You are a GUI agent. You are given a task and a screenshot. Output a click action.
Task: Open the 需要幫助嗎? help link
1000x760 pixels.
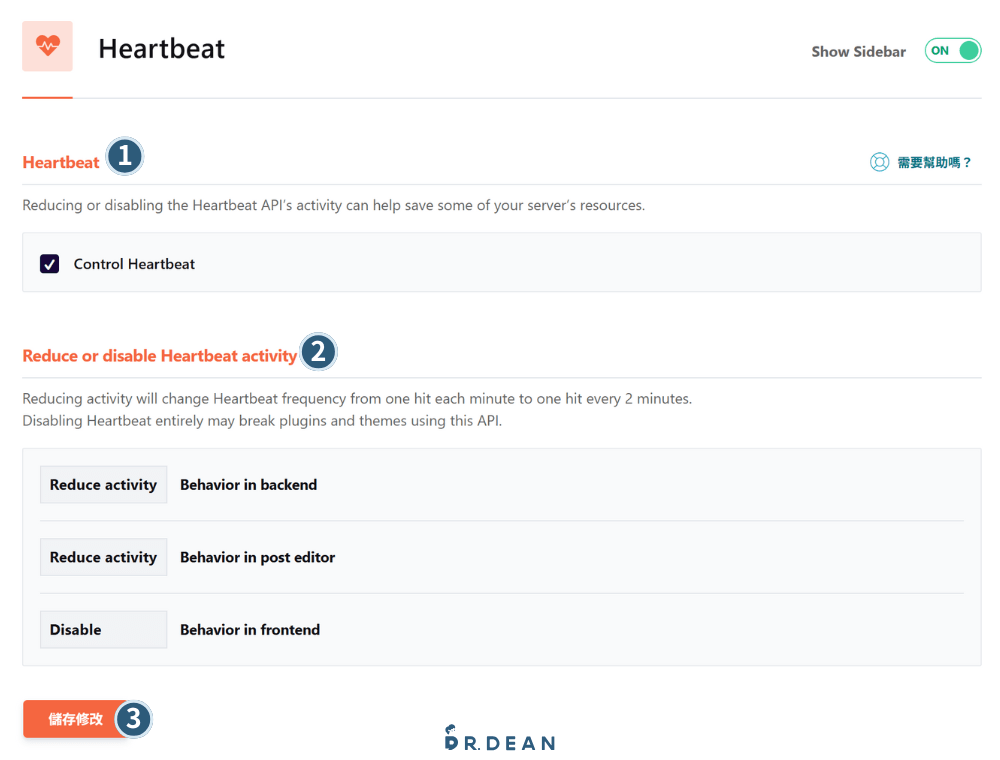934,162
